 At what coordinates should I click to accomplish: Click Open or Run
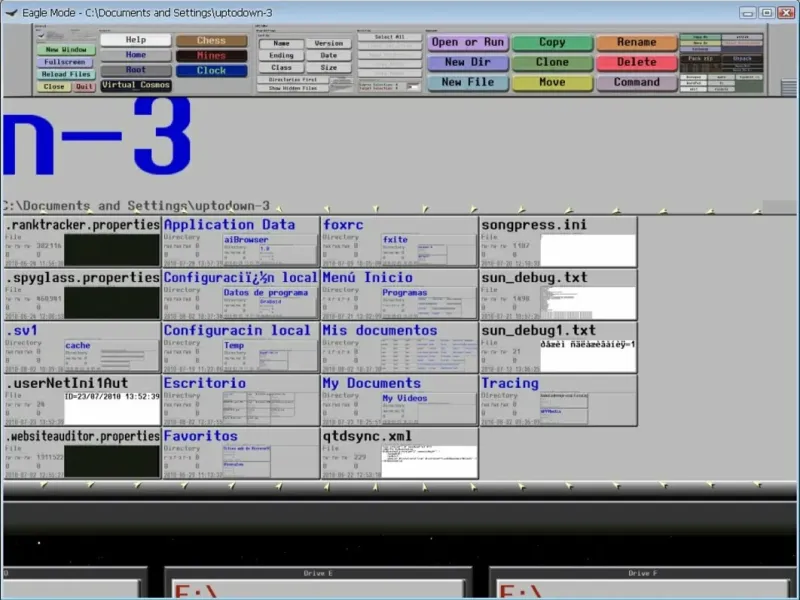[468, 42]
